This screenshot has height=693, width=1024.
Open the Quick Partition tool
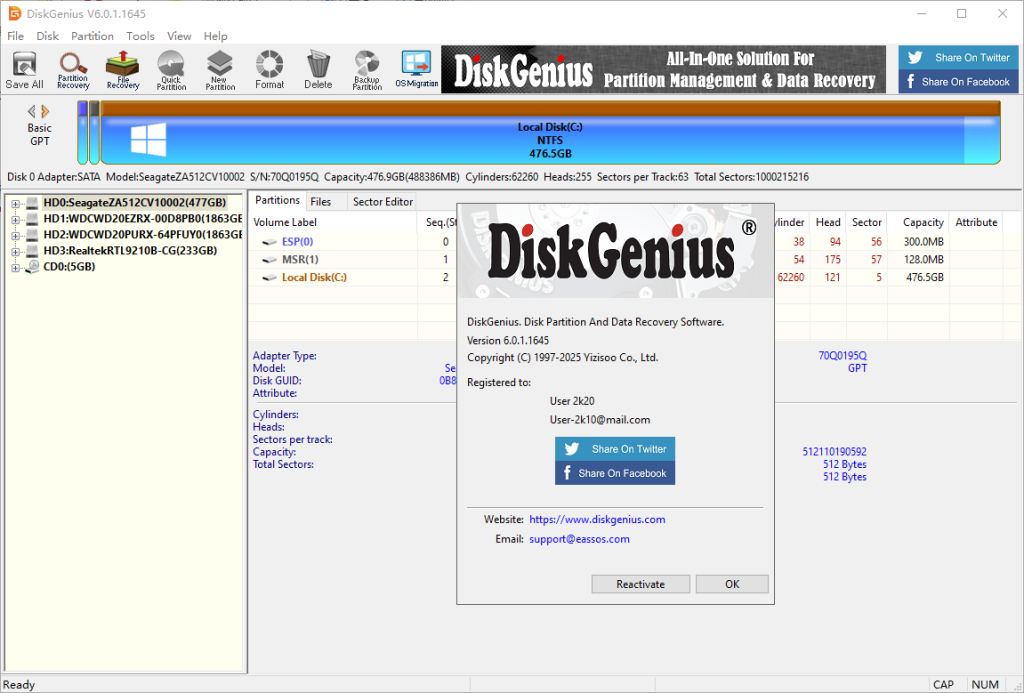coord(171,69)
